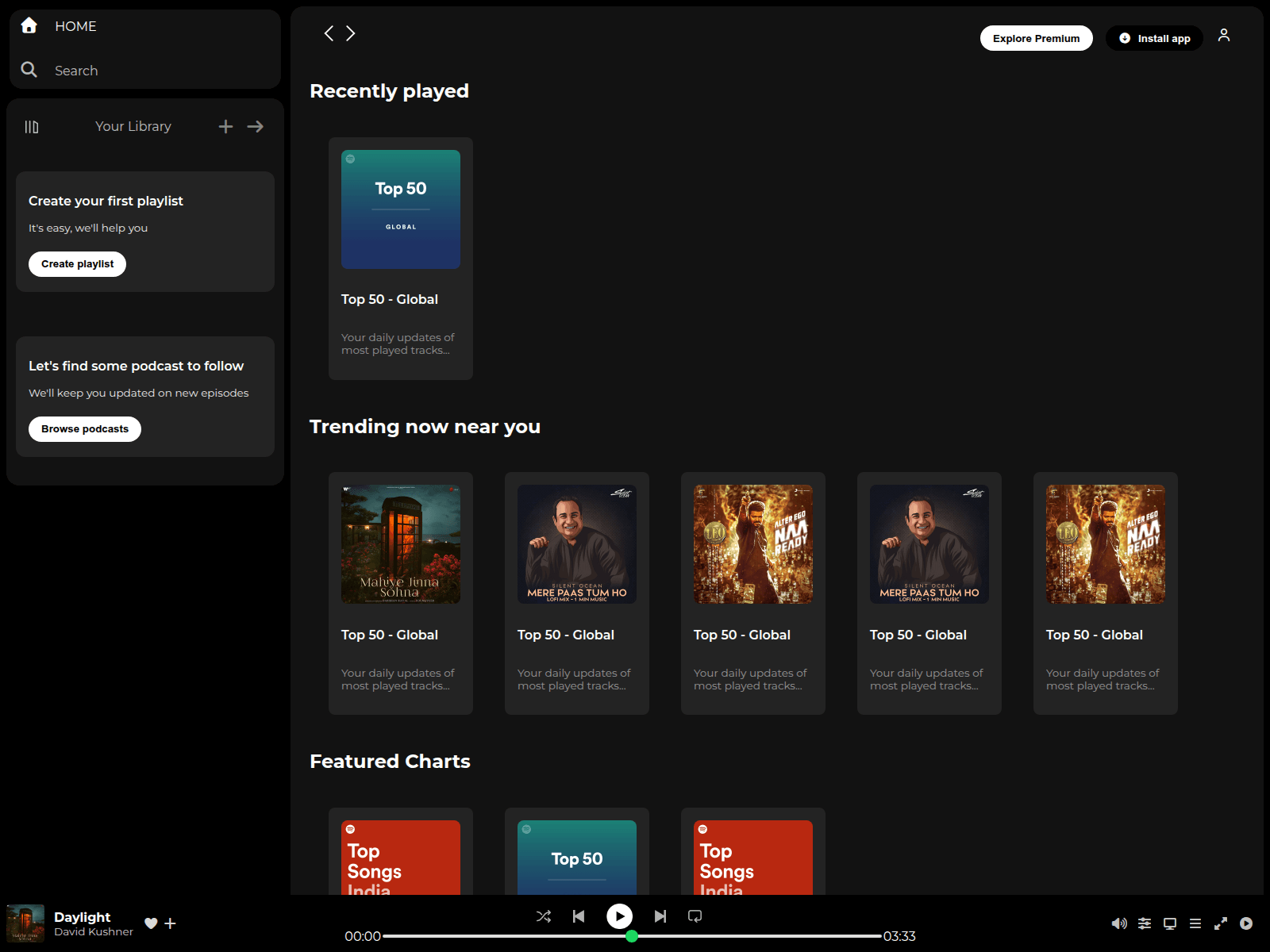1270x952 pixels.
Task: Click the song progress bar track
Action: coord(633,936)
